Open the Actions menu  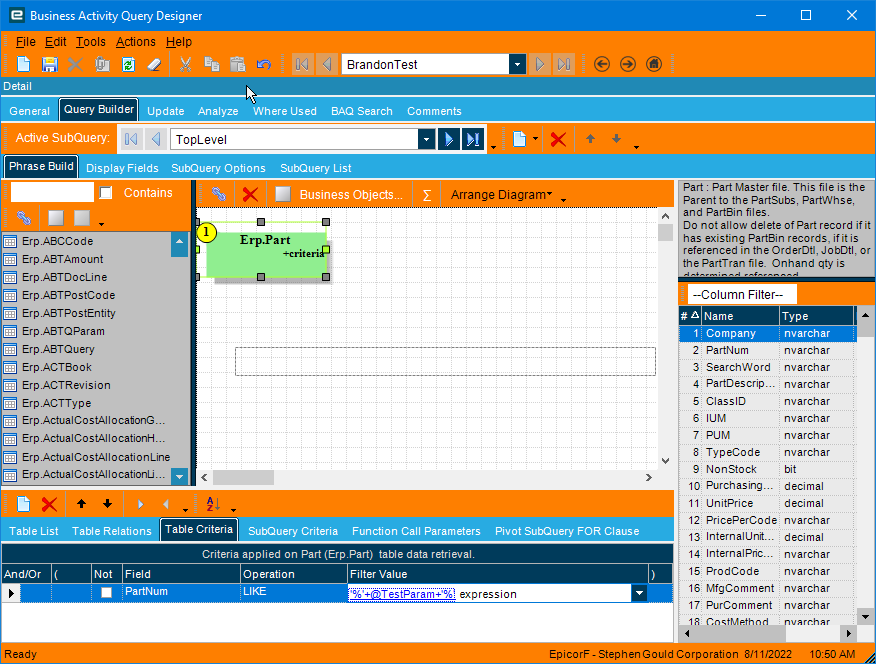point(136,42)
